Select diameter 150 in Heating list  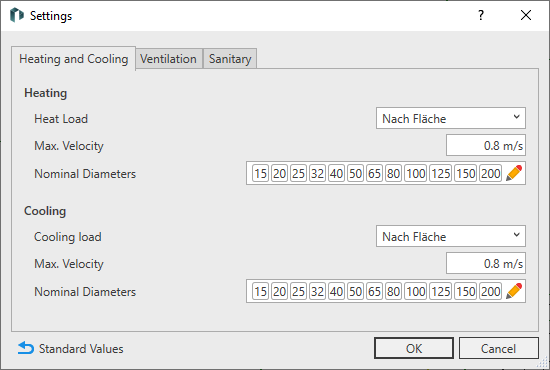point(466,173)
